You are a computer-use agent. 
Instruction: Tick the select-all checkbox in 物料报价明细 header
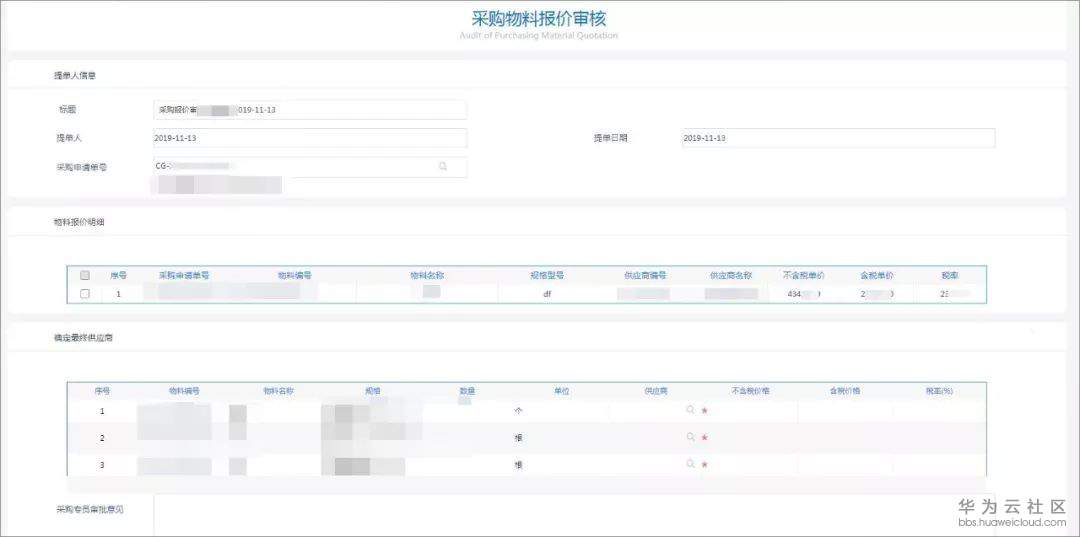coord(85,275)
